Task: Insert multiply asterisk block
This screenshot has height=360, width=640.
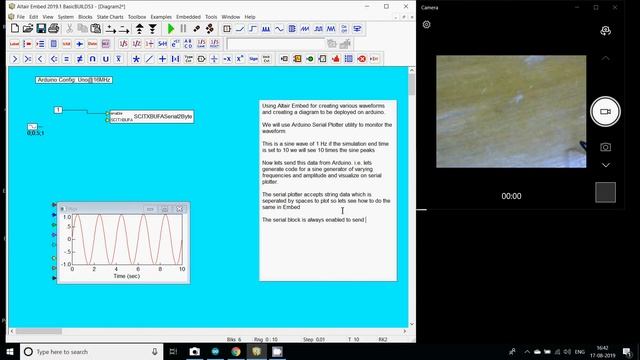Action: coord(136,59)
